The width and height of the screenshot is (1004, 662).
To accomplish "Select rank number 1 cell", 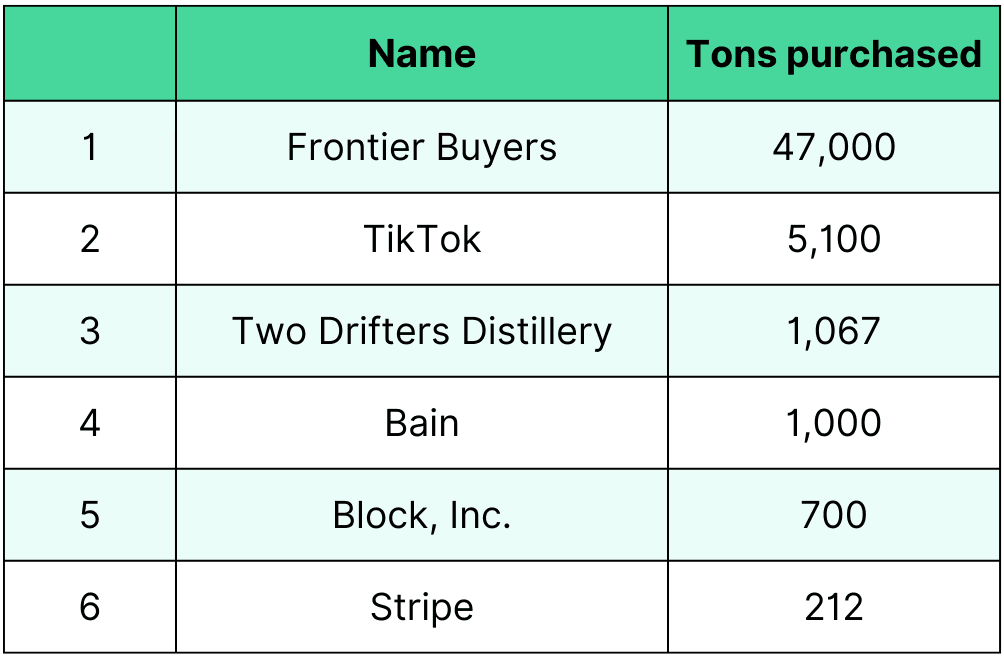I will [x=90, y=147].
